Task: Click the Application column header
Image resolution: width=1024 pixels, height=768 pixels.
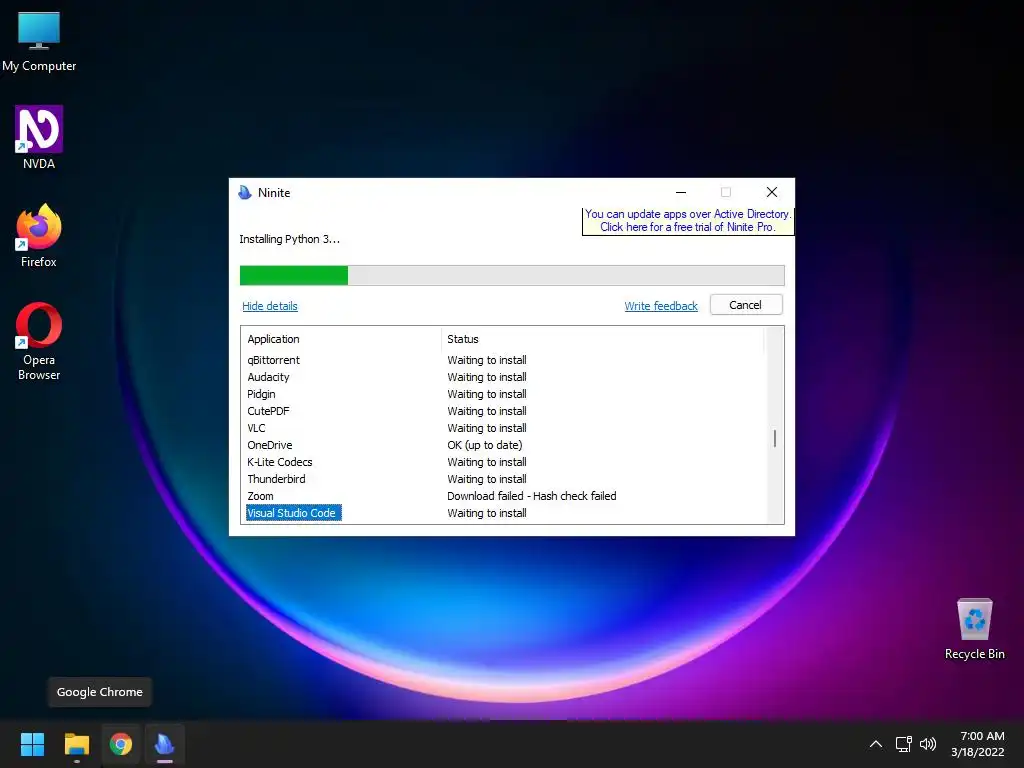Action: 341,339
